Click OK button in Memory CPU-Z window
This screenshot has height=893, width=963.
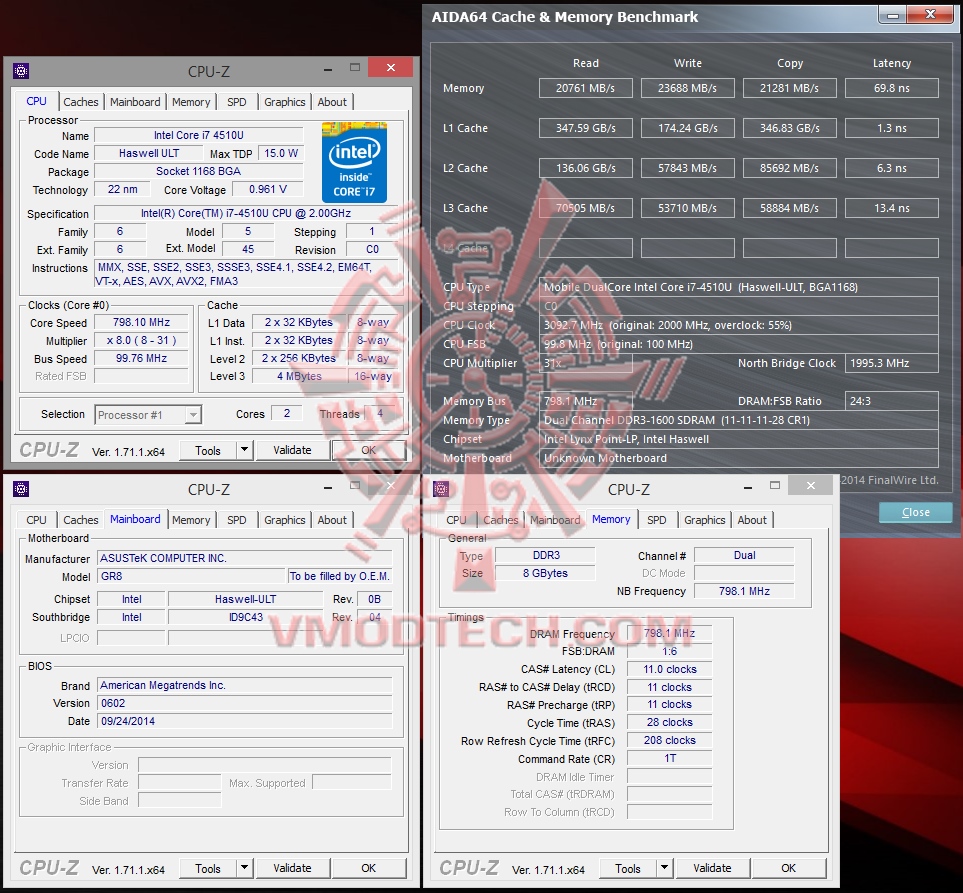pyautogui.click(x=789, y=868)
